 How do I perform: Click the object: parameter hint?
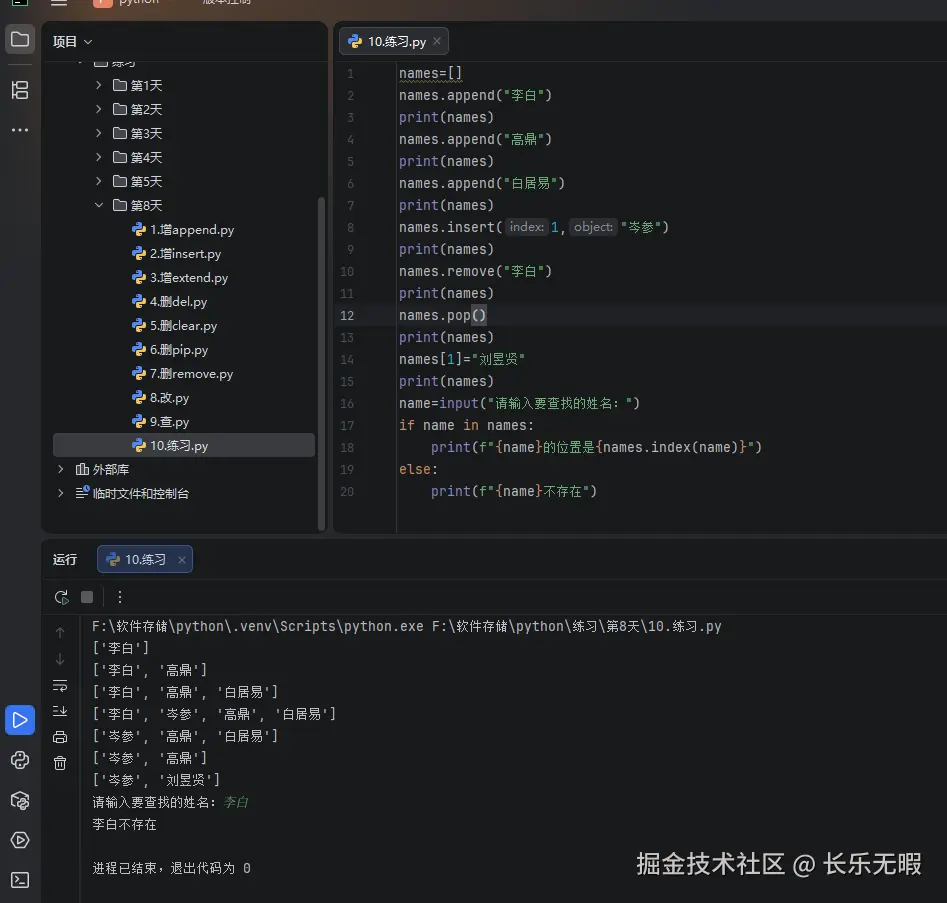pyautogui.click(x=593, y=227)
